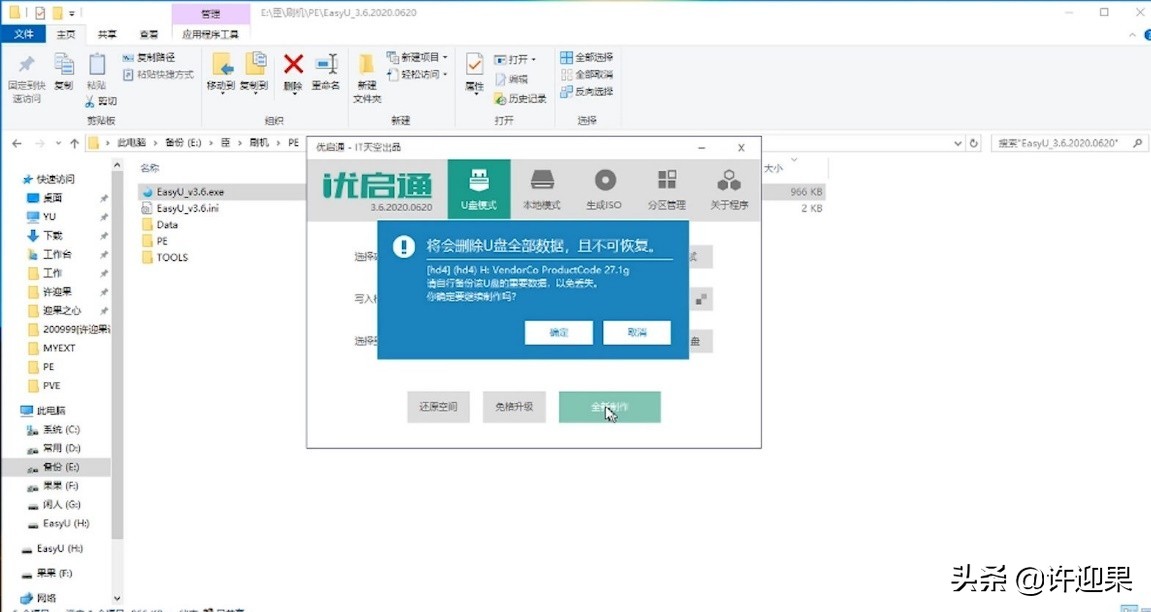Click inside the search box for EasyU
Screen dimensions: 1151x612
(1060, 142)
